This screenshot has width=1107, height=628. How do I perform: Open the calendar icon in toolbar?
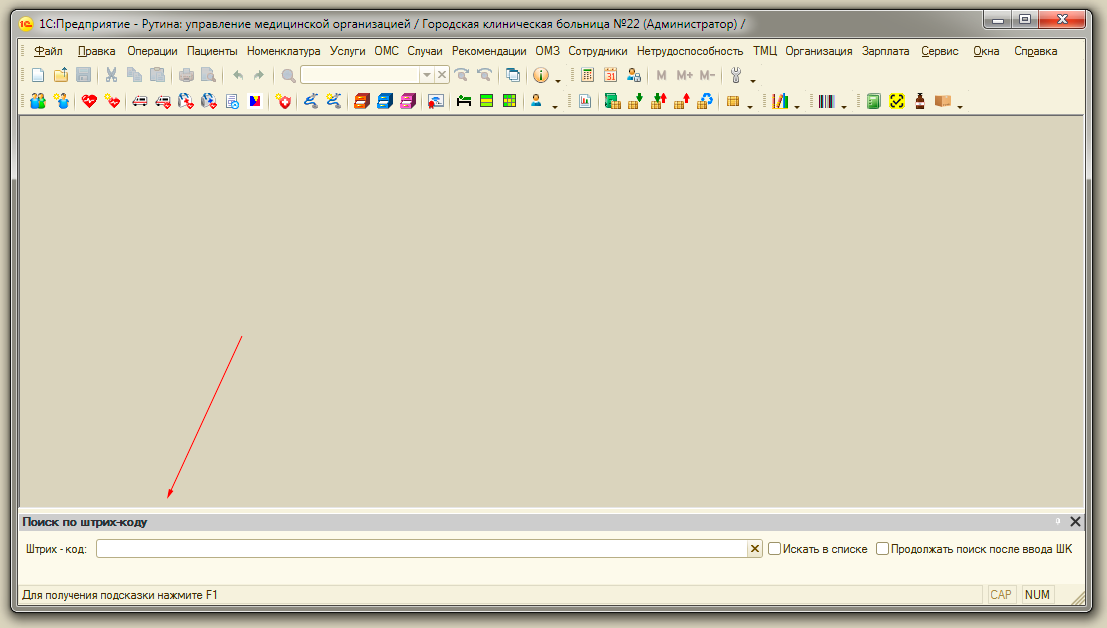point(610,75)
